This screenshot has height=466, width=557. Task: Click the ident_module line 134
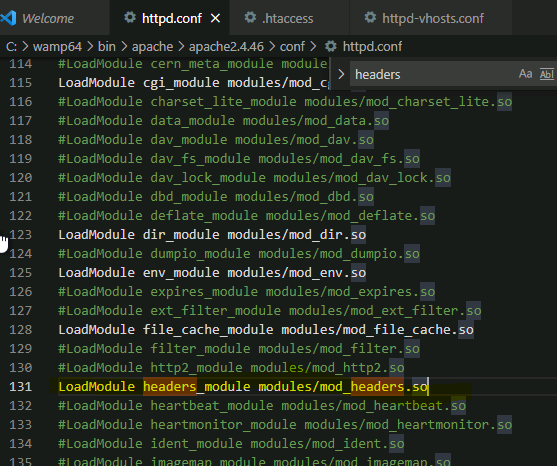pyautogui.click(x=231, y=444)
